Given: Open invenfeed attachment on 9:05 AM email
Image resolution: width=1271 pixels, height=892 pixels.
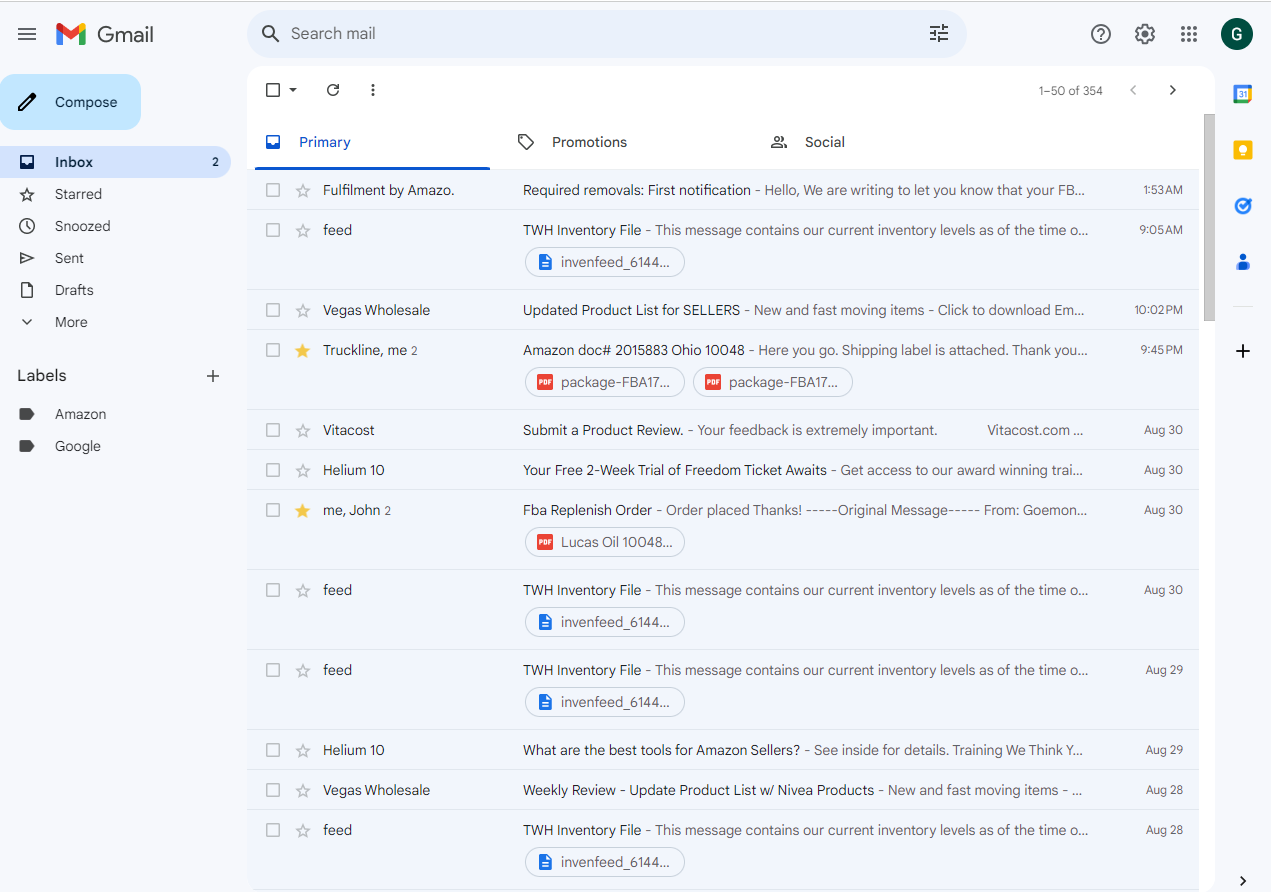Looking at the screenshot, I should click(x=605, y=262).
